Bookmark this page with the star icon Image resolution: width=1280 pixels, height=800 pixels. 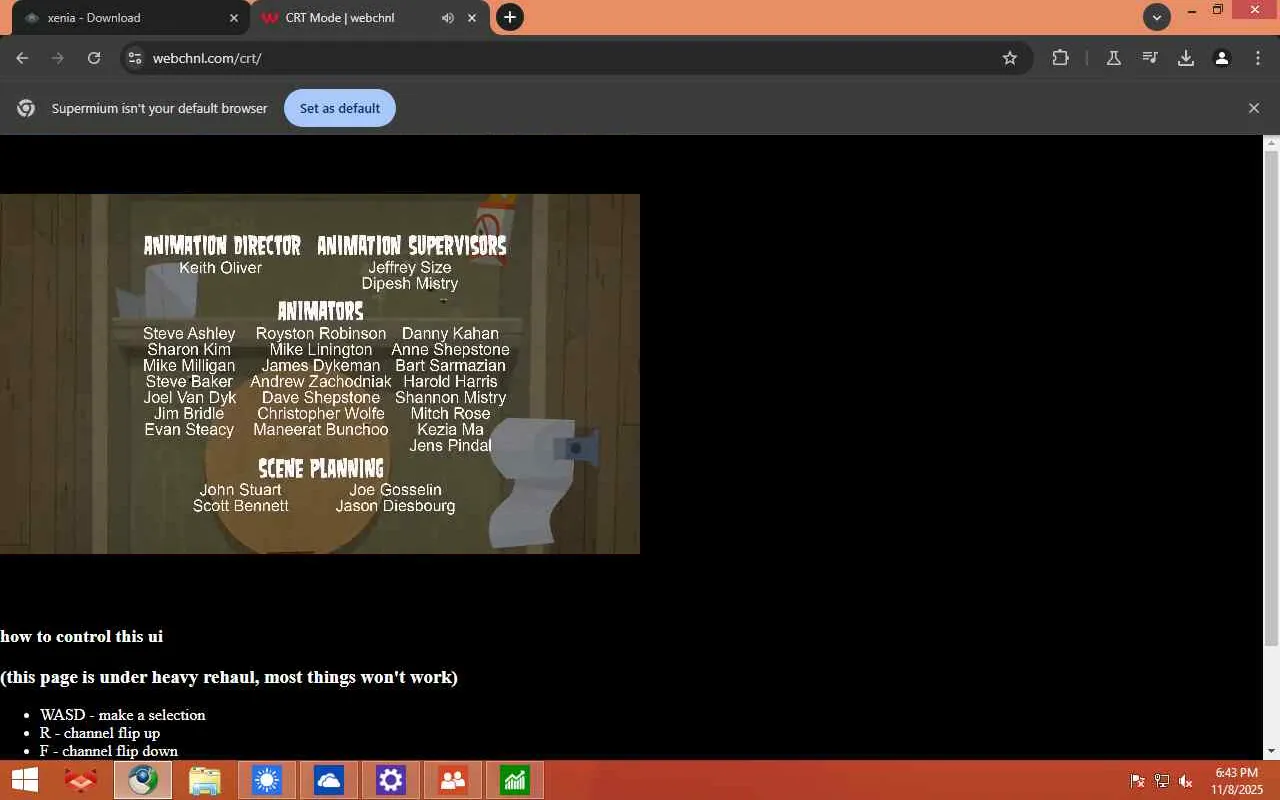[1010, 58]
